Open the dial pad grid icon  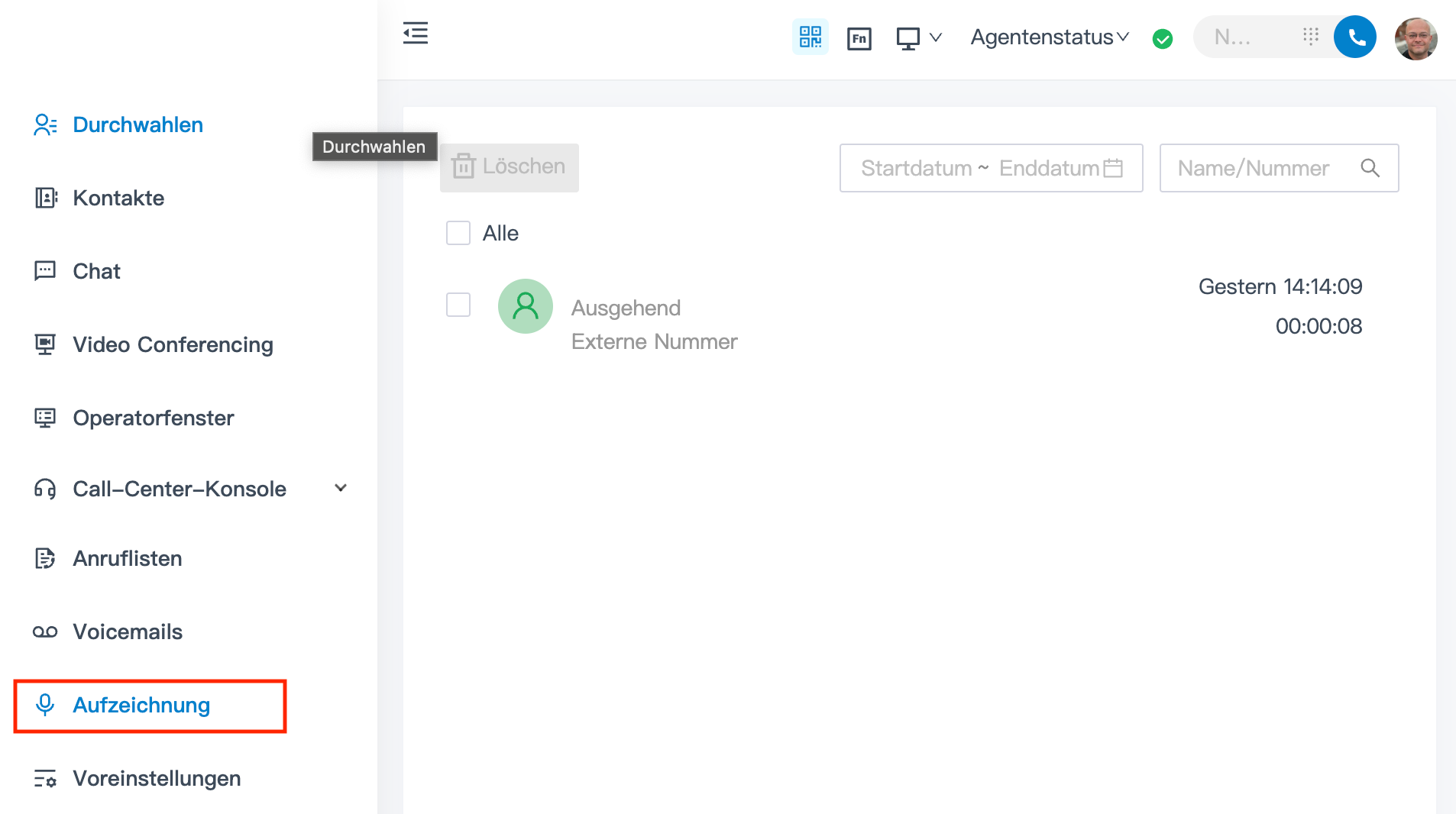(1311, 37)
